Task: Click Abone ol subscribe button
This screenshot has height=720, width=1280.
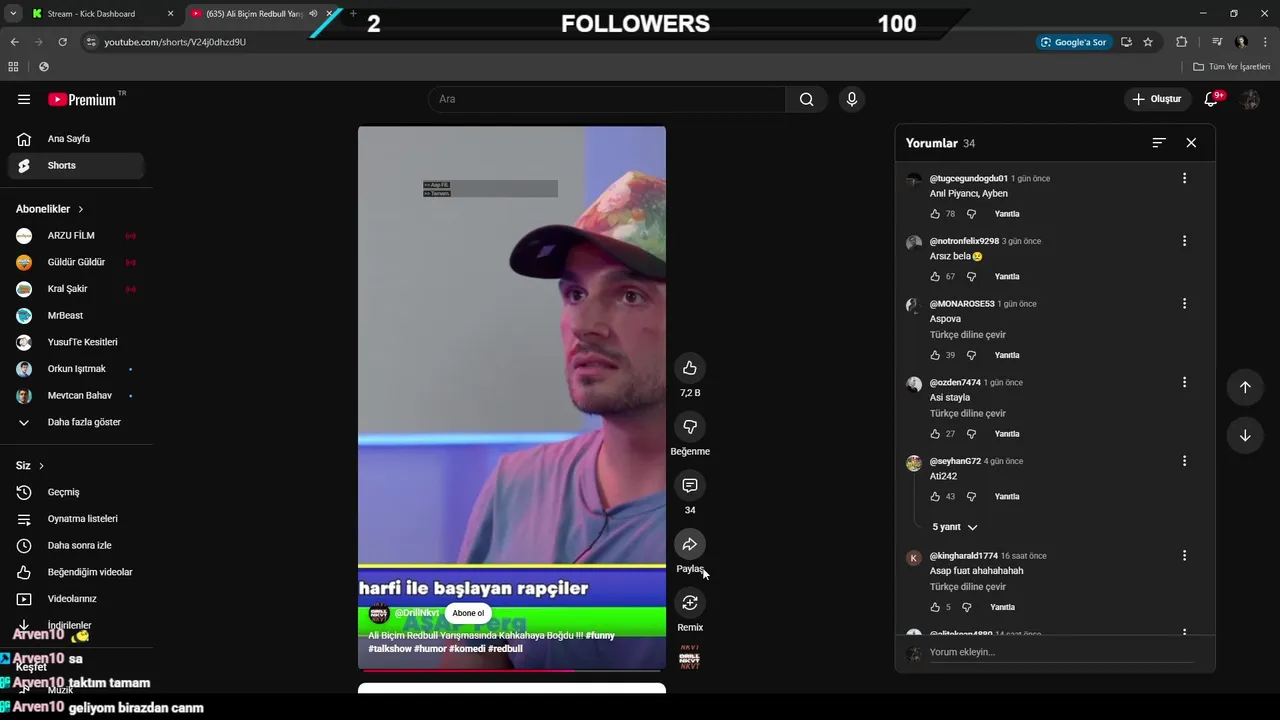Action: click(x=468, y=613)
